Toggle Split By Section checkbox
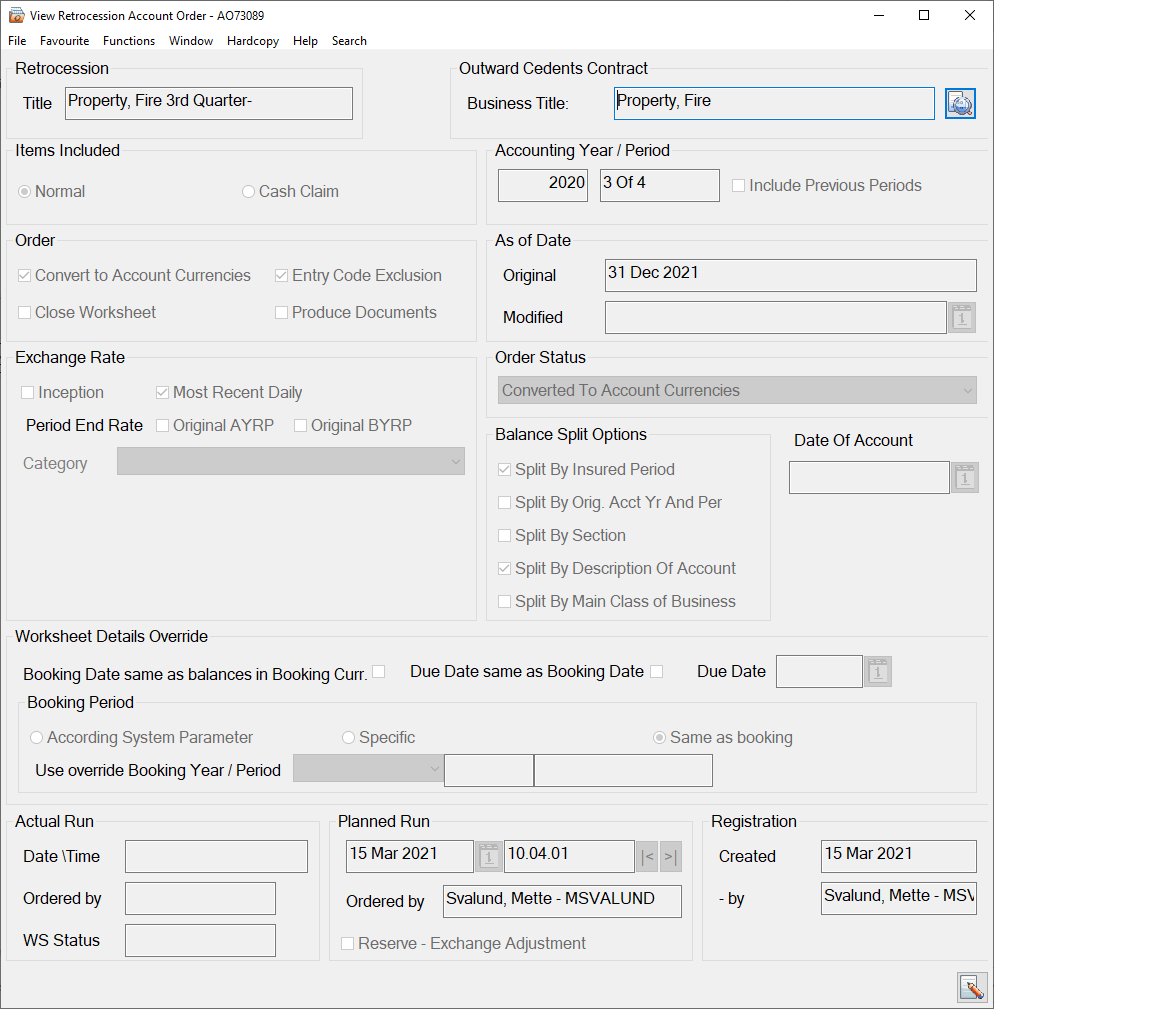The image size is (1152, 1009). pyautogui.click(x=505, y=536)
